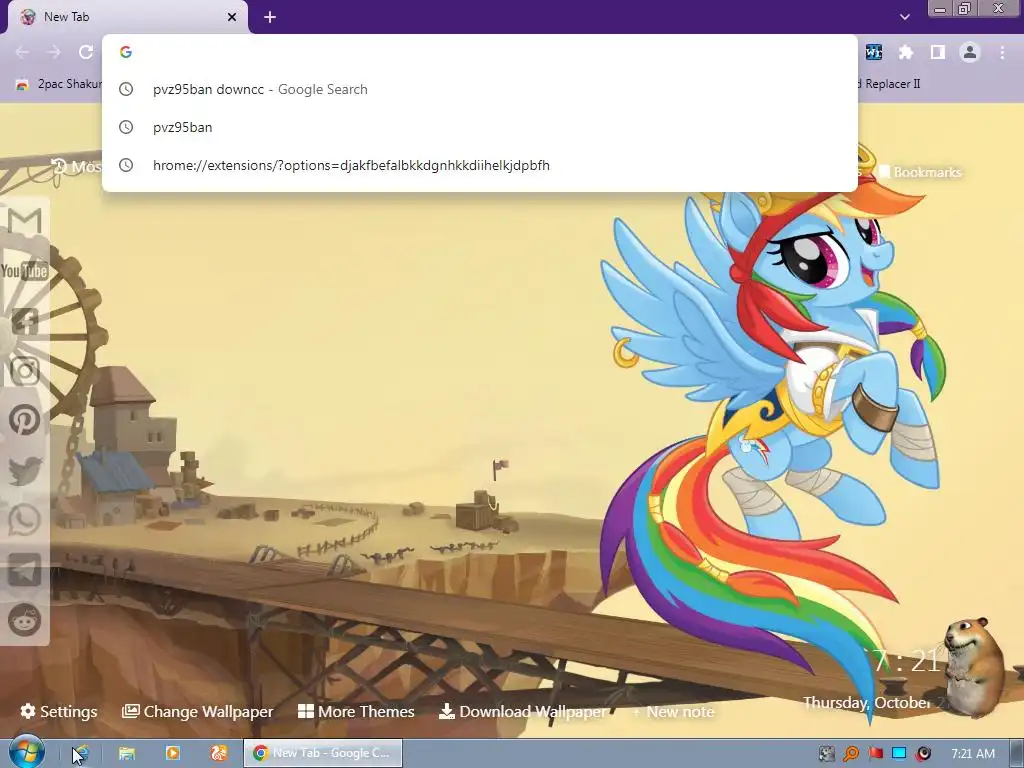
Task: Open Reddit from the sidebar
Action: pos(25,620)
